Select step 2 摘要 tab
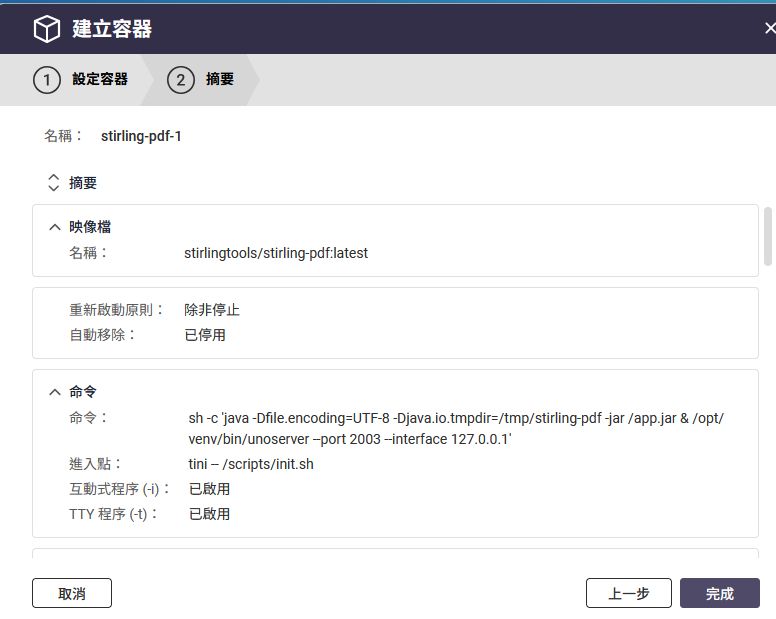776x619 pixels. pyautogui.click(x=201, y=79)
